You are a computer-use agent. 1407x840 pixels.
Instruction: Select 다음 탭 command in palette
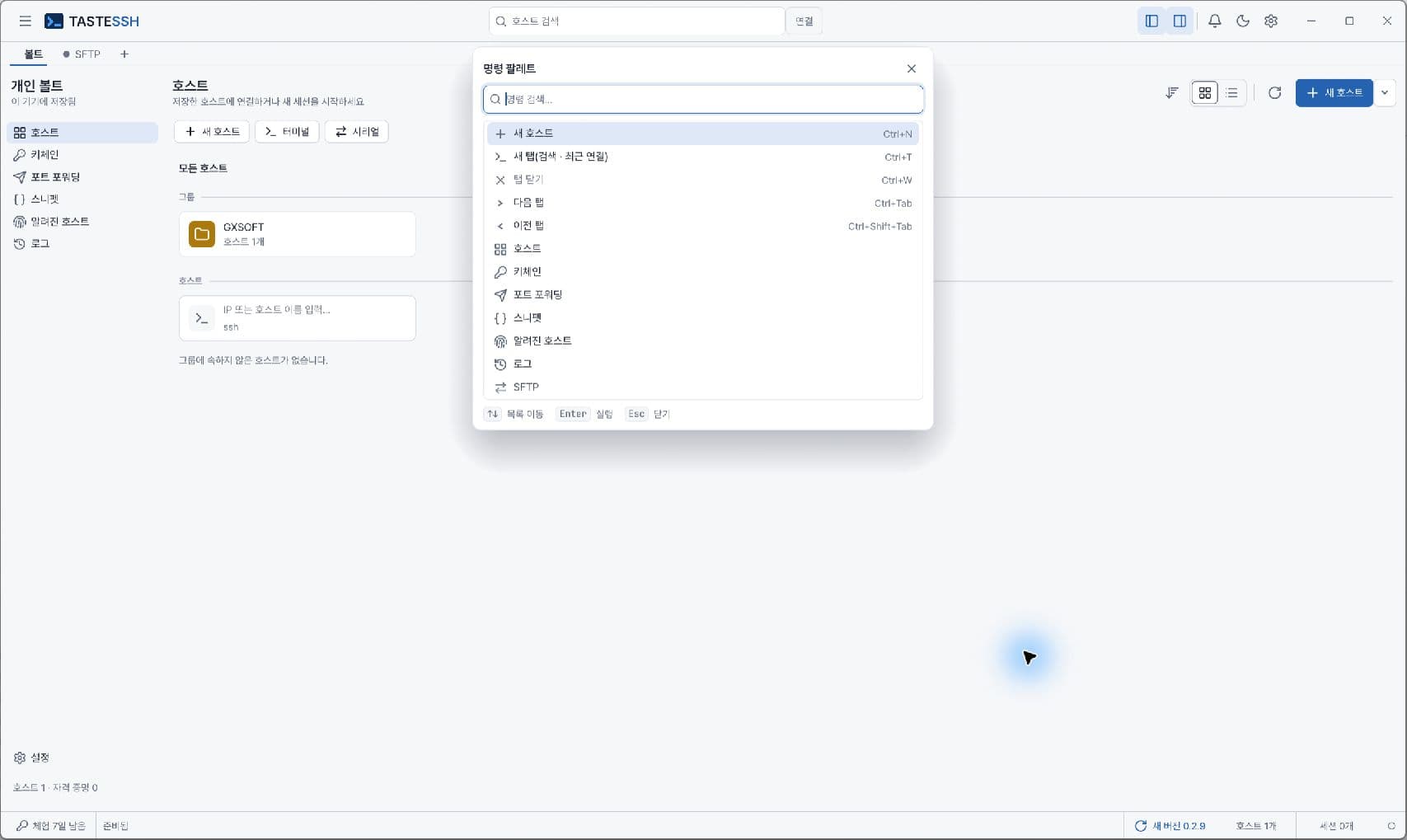(x=703, y=203)
